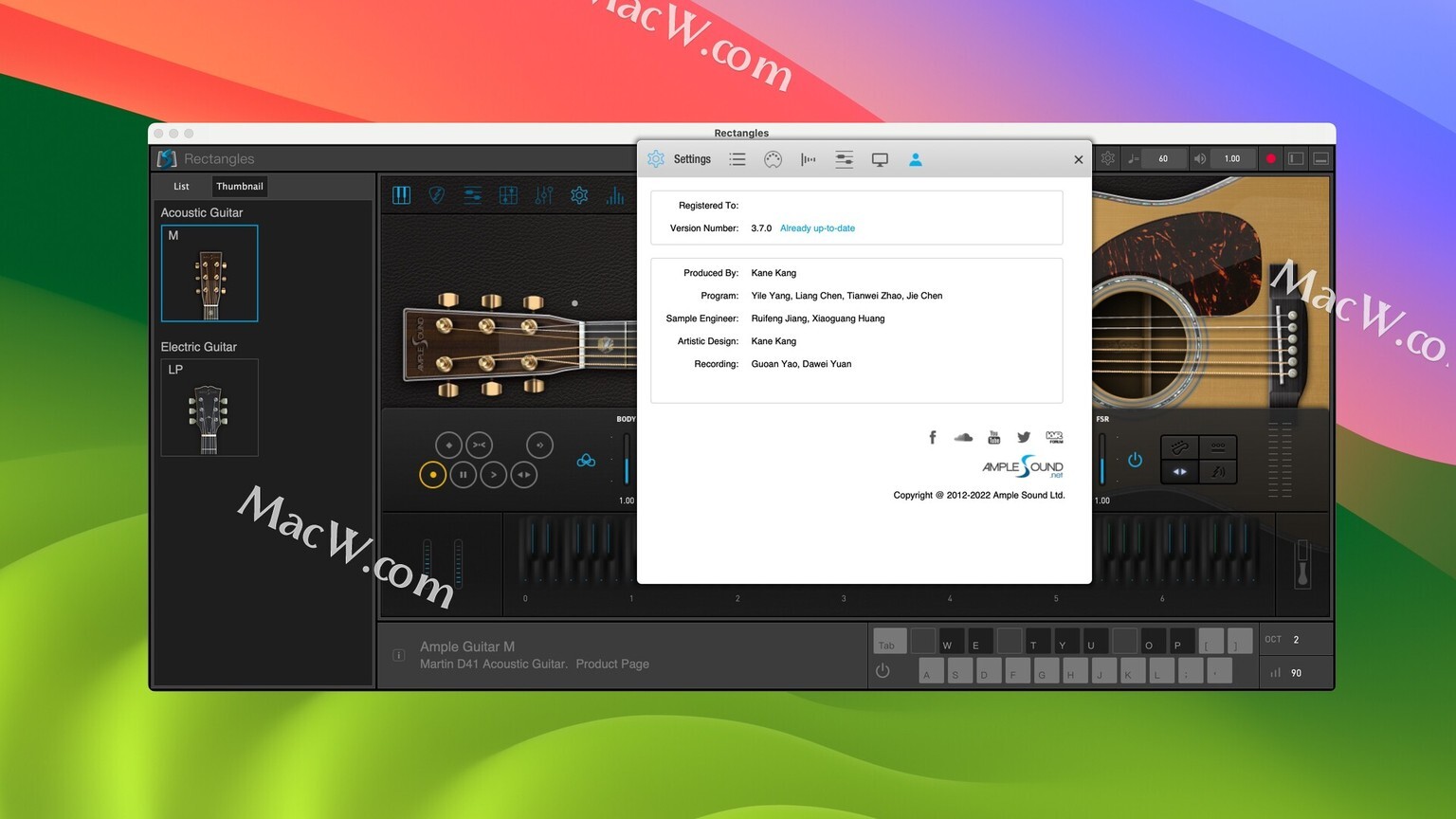The width and height of the screenshot is (1456, 819).
Task: Open the mixer faders panel icon
Action: pos(543,195)
